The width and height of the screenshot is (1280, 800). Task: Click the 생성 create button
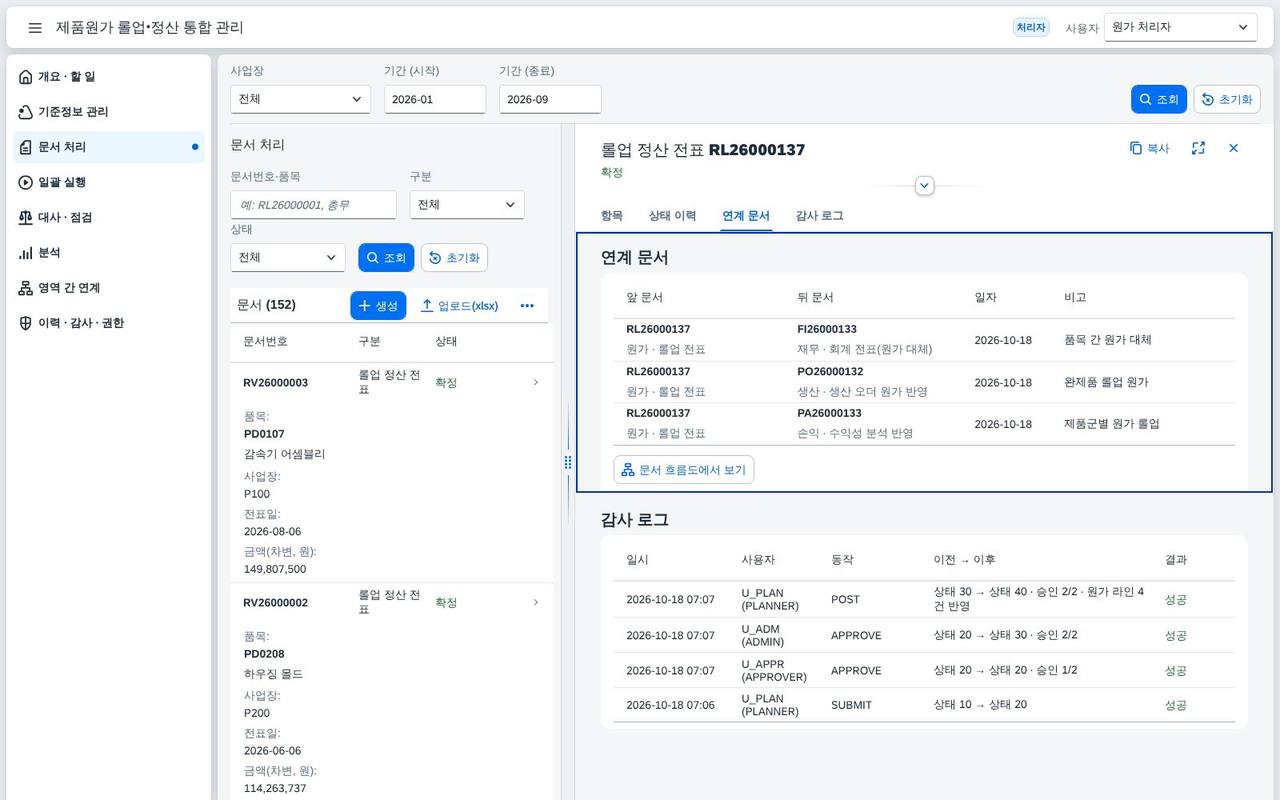378,306
